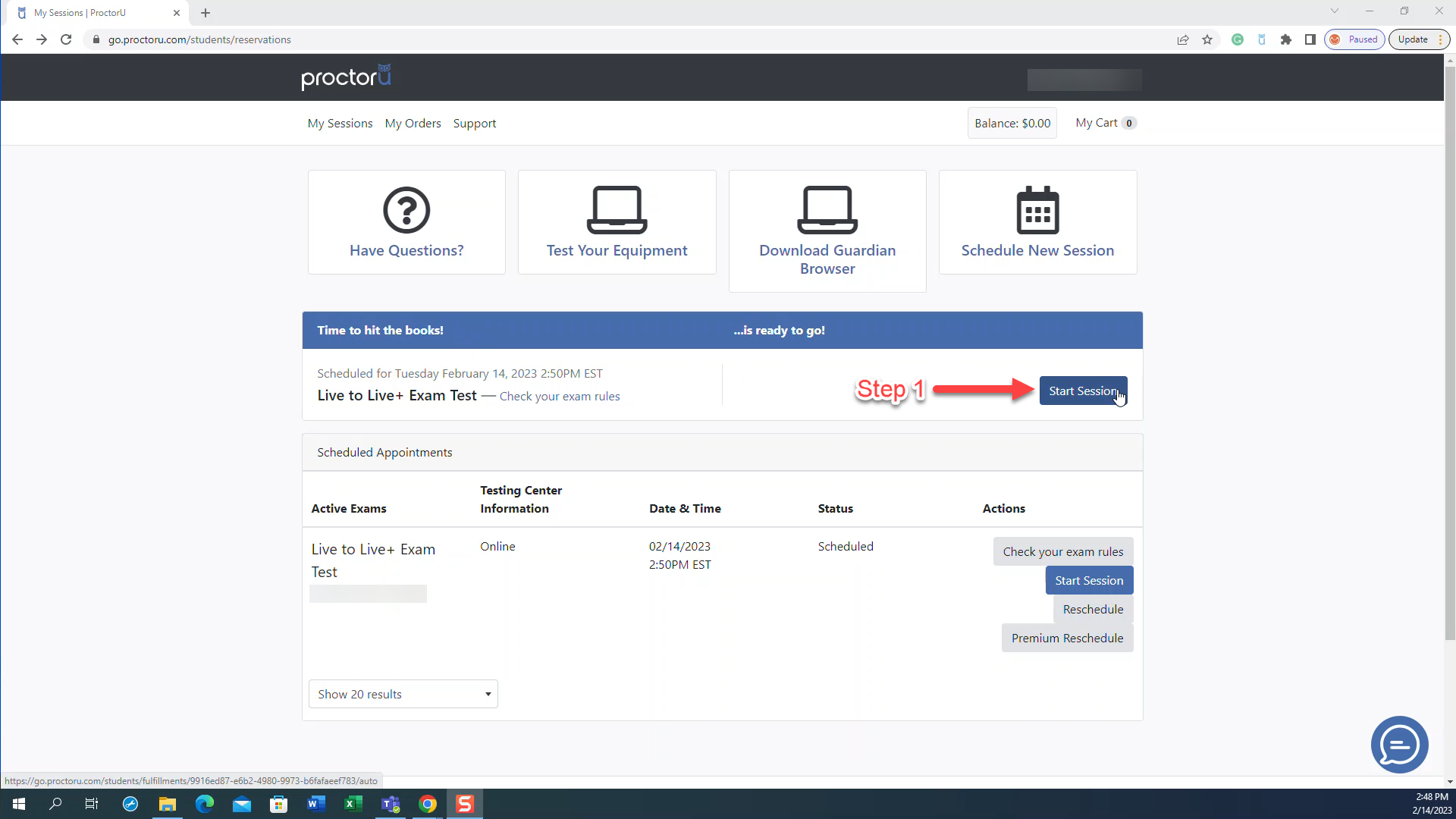Click Premium Reschedule action button
Image resolution: width=1456 pixels, height=819 pixels.
pos(1067,638)
